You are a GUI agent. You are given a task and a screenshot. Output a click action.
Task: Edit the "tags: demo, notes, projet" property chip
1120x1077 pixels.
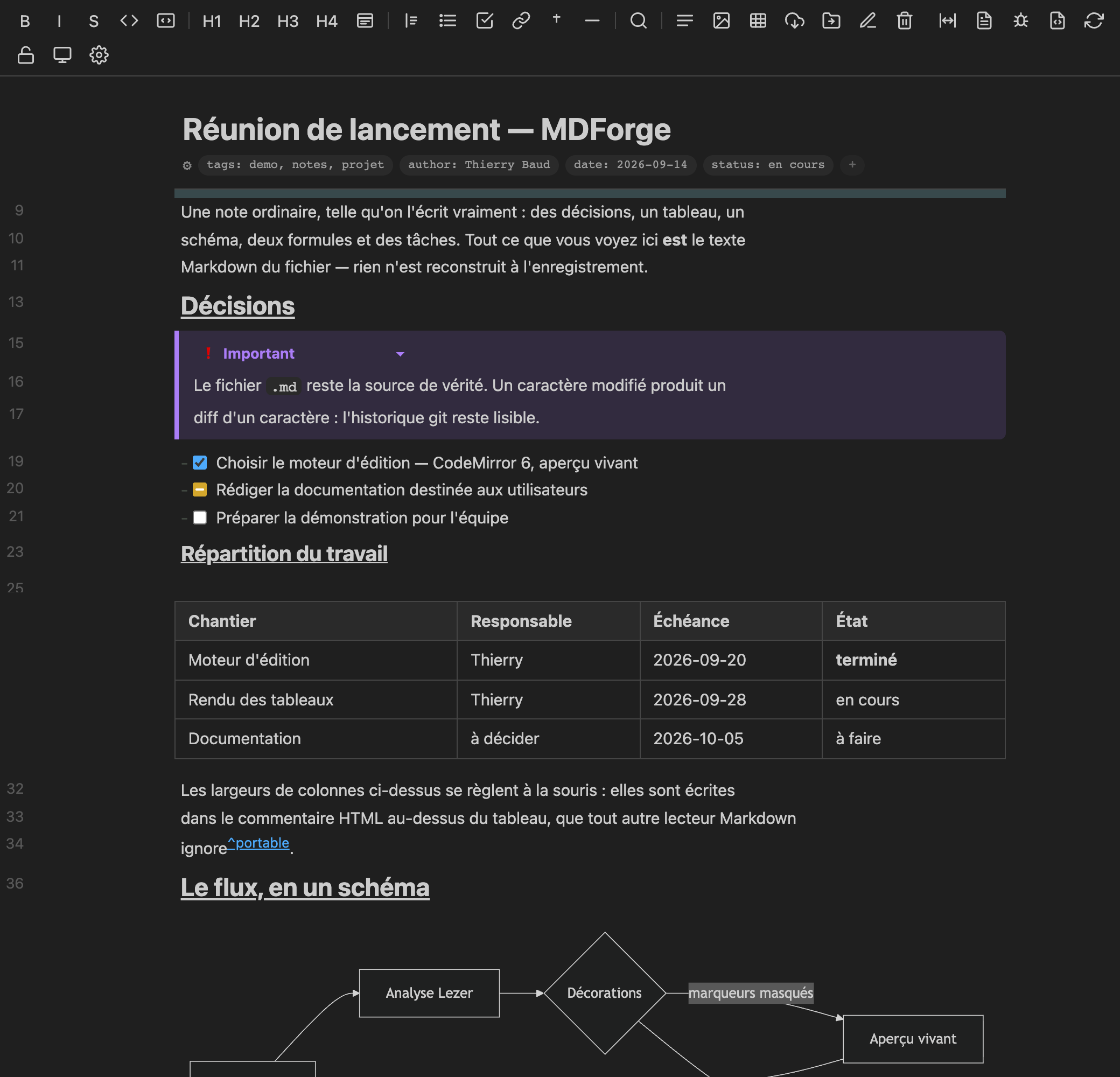tap(296, 165)
